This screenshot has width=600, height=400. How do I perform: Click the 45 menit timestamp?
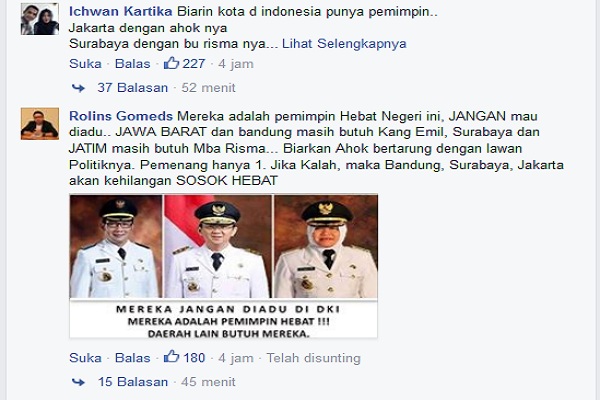[x=208, y=382]
